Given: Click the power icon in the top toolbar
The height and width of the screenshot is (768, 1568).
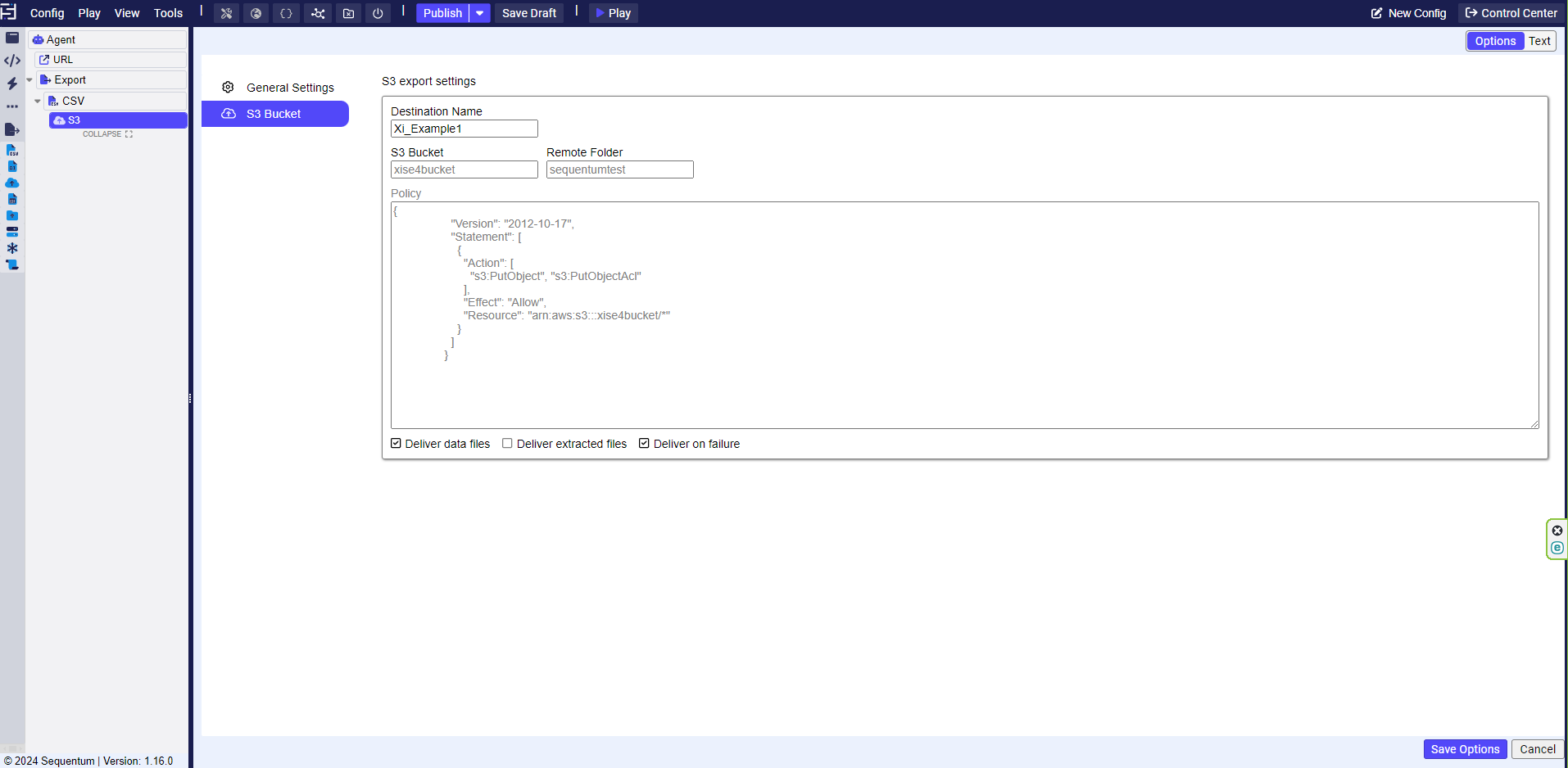Looking at the screenshot, I should pyautogui.click(x=378, y=13).
